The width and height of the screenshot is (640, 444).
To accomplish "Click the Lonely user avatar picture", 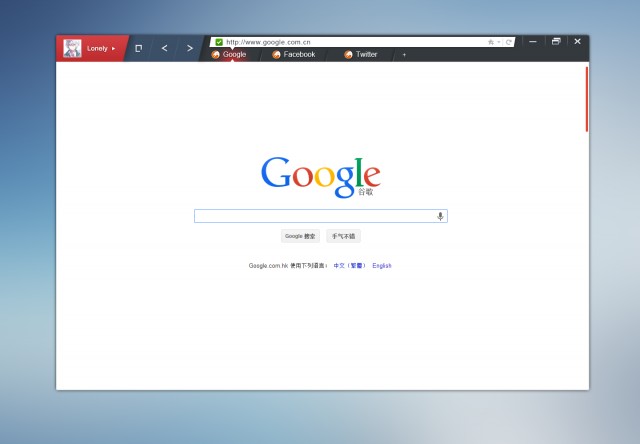I will click(x=72, y=48).
